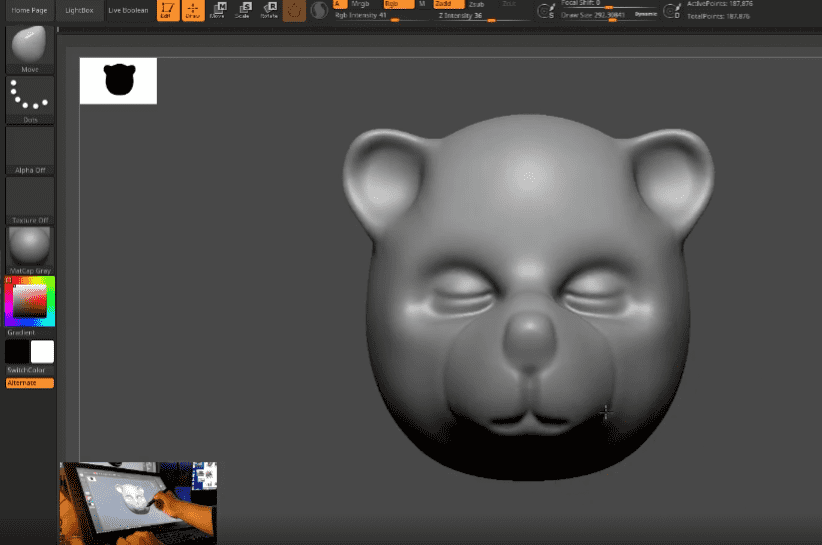
Task: Activate the Edit mode icon
Action: click(168, 10)
